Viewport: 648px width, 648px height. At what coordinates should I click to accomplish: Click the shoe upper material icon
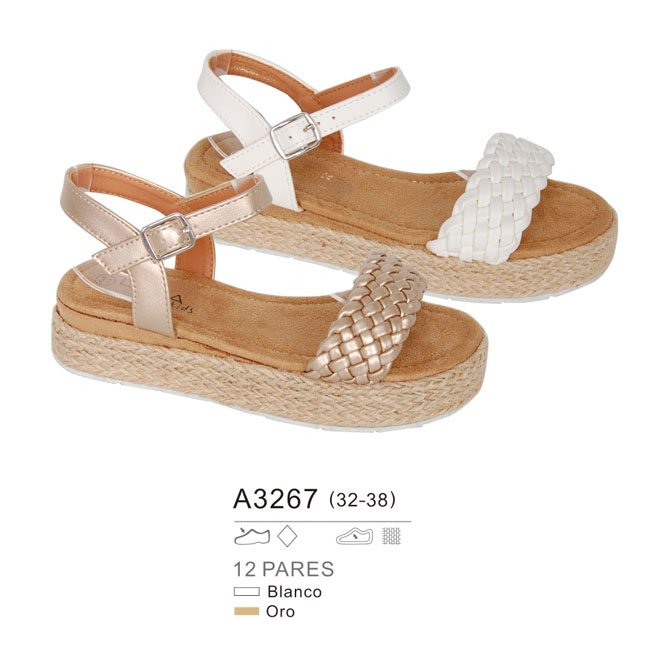pos(252,536)
